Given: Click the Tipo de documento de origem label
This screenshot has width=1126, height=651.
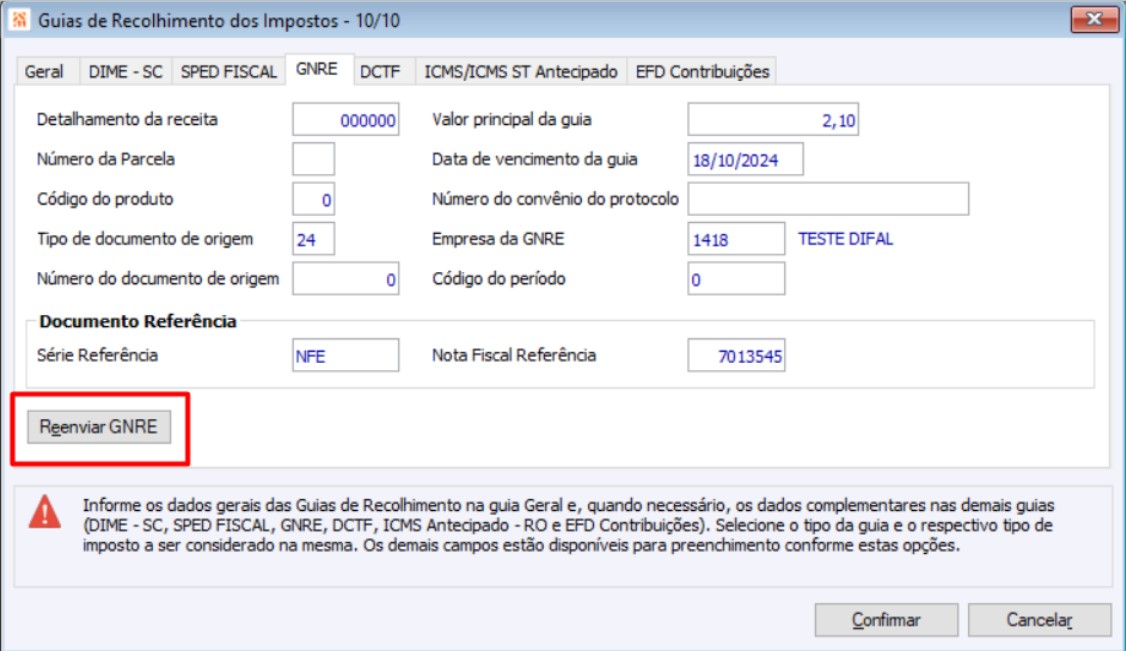Looking at the screenshot, I should [145, 239].
